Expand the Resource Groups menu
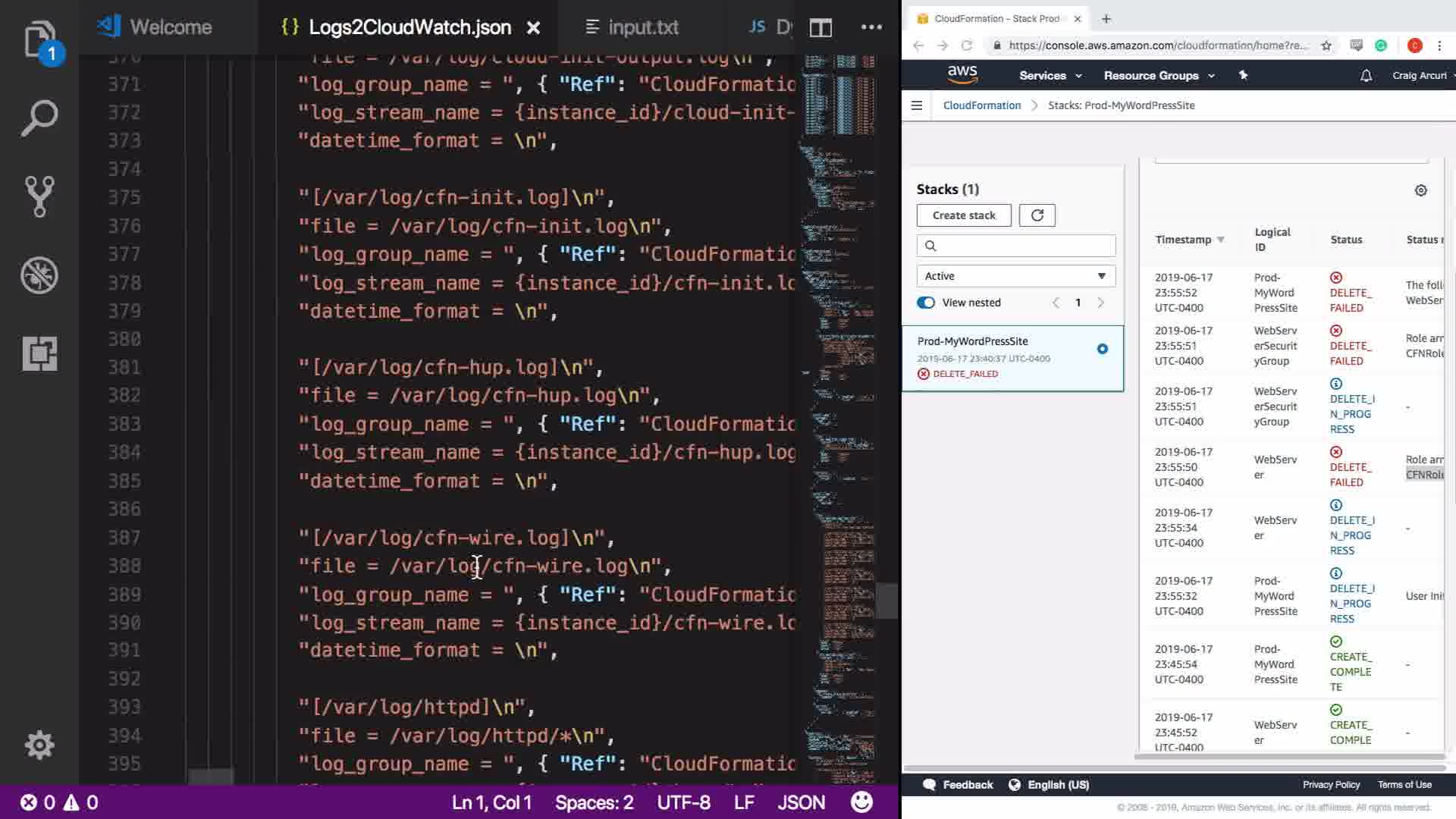Viewport: 1456px width, 819px height. tap(1158, 76)
